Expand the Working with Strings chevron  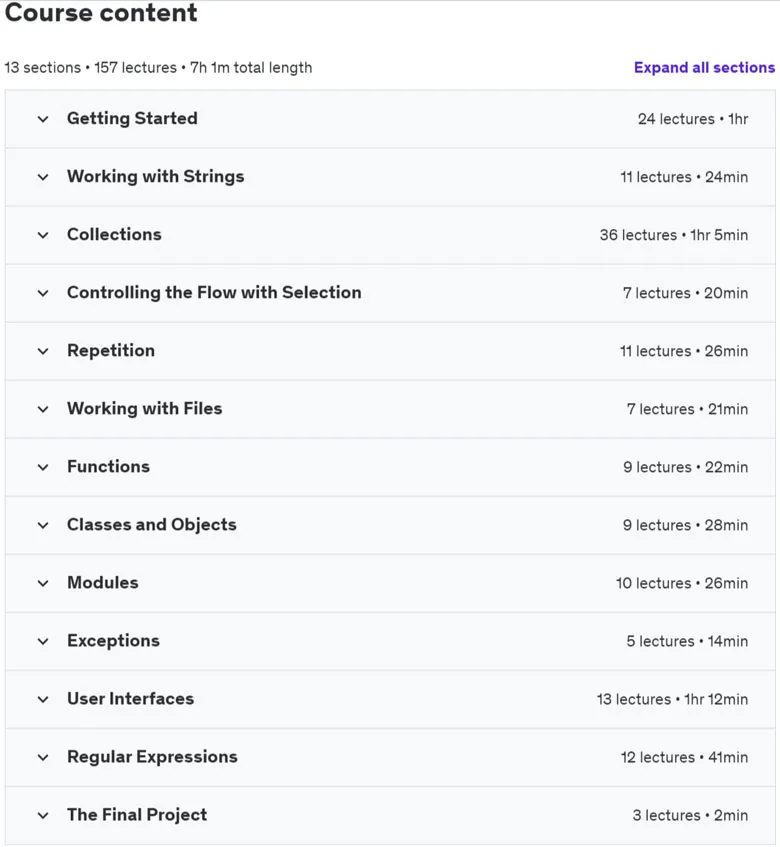(x=43, y=177)
